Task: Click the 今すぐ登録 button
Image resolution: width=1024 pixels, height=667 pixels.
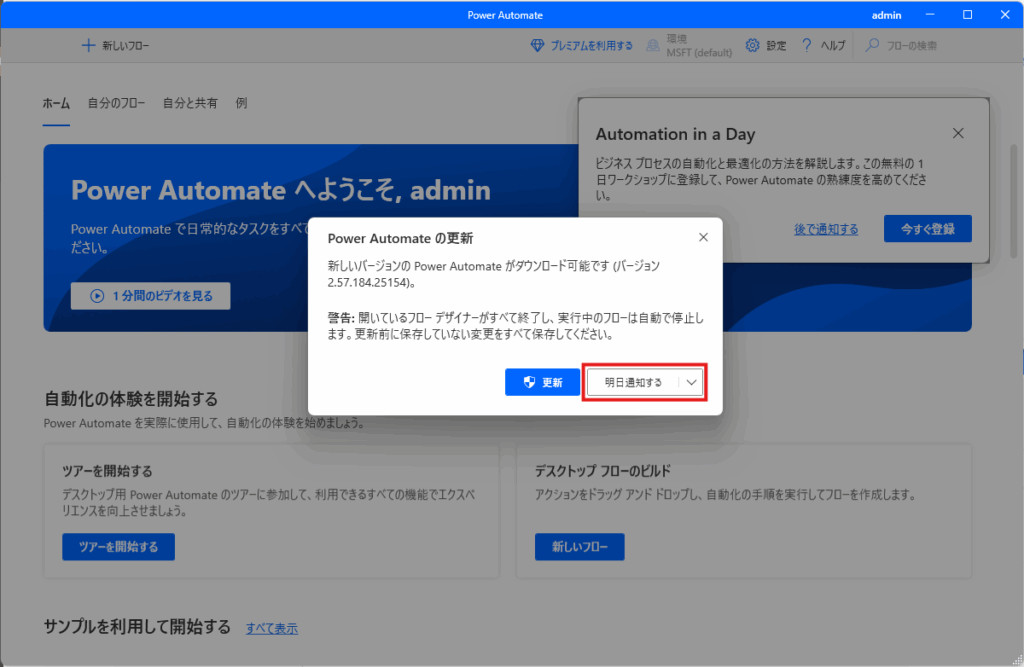Action: tap(927, 229)
